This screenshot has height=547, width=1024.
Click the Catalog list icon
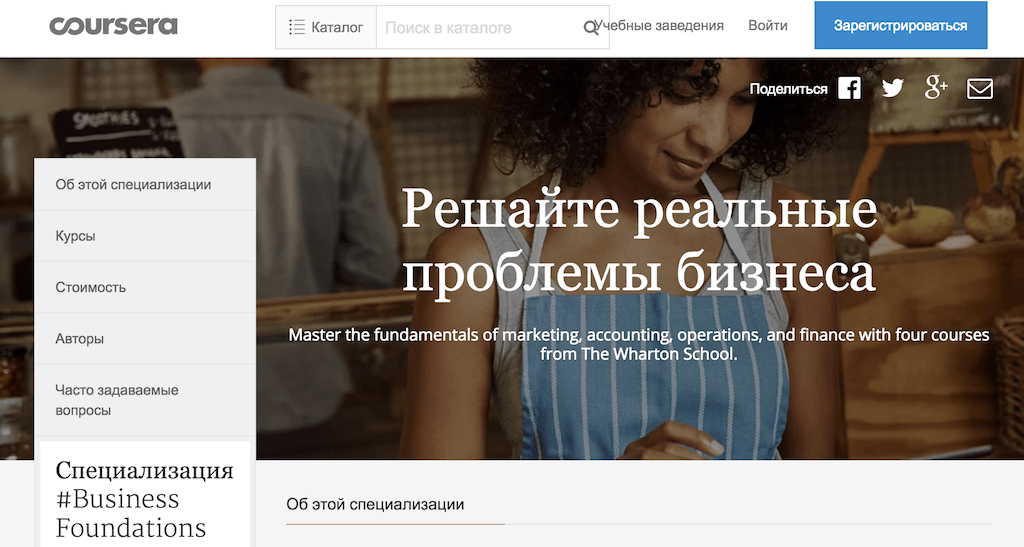[x=297, y=27]
